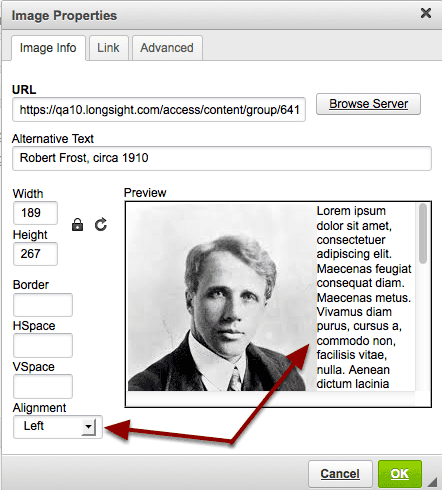This screenshot has height=490, width=442.
Task: Click the Width field showing 189
Action: [x=35, y=213]
